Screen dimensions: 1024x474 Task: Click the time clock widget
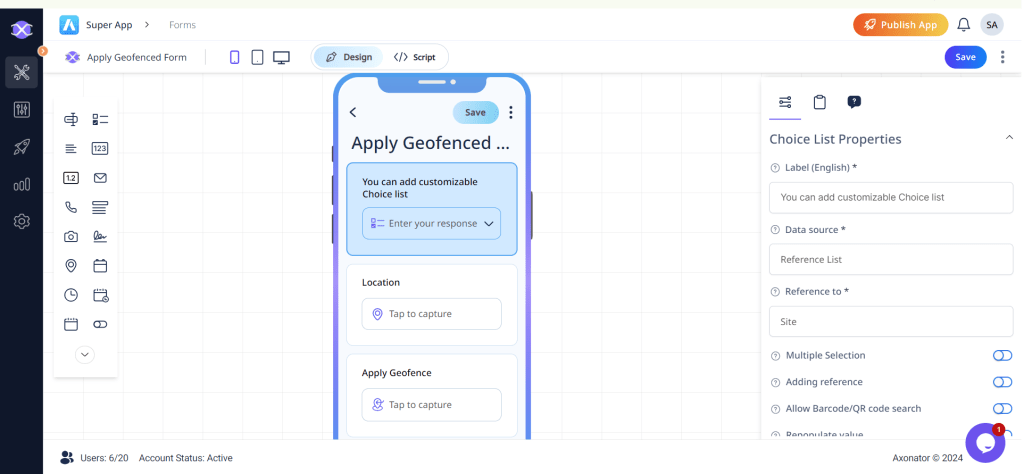(71, 295)
